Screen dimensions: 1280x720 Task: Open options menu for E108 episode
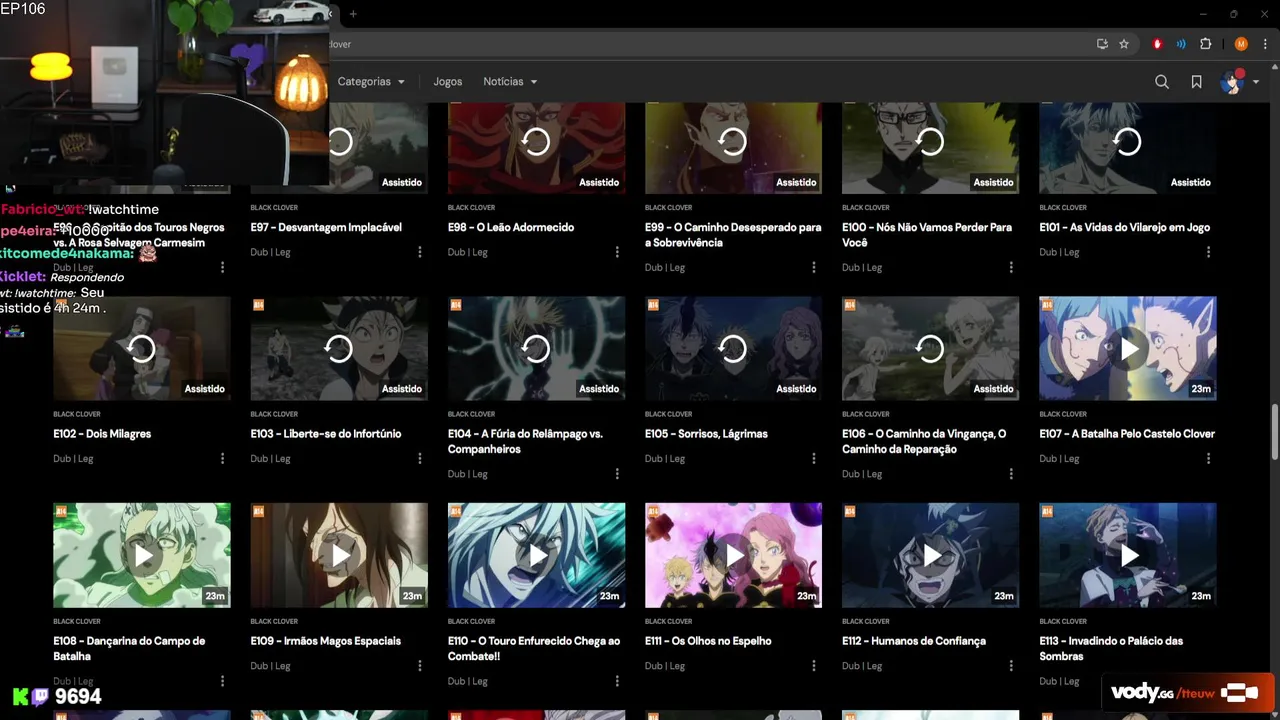(x=222, y=681)
